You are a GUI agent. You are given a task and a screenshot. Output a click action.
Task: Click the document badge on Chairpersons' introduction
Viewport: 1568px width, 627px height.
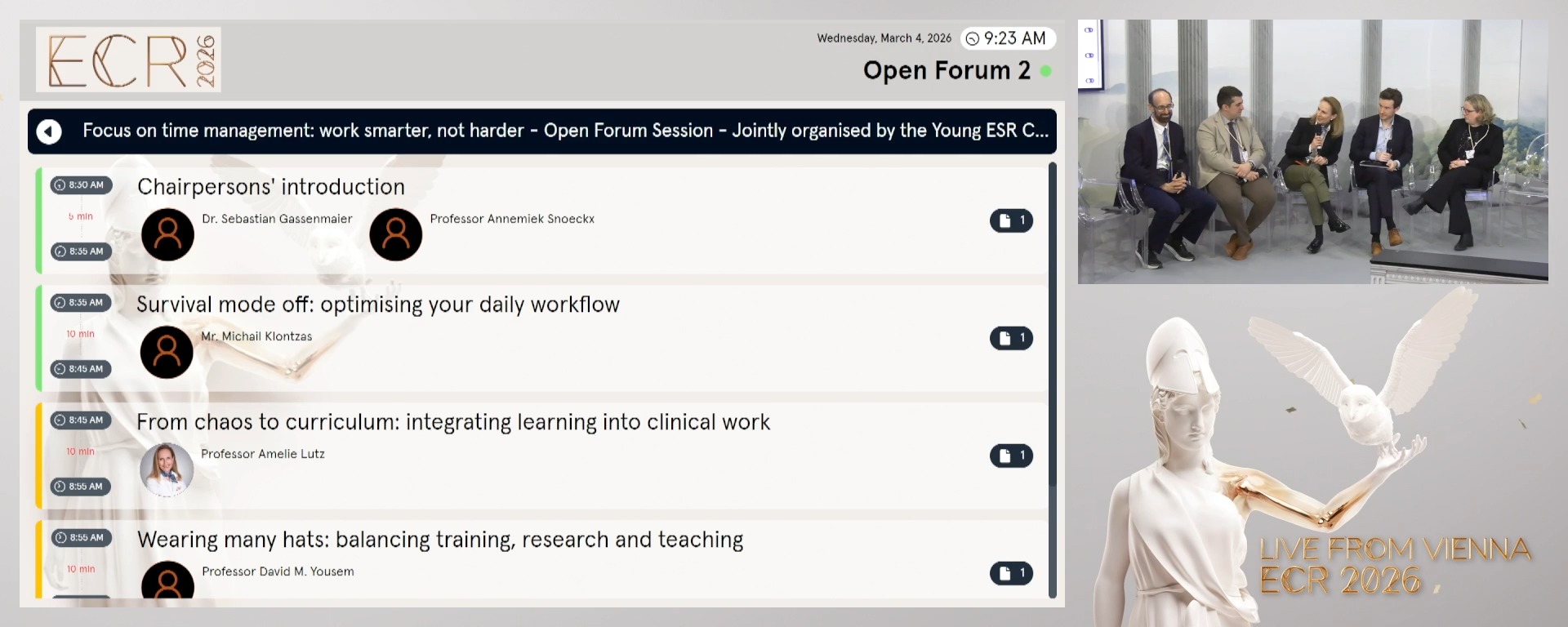coord(1011,220)
